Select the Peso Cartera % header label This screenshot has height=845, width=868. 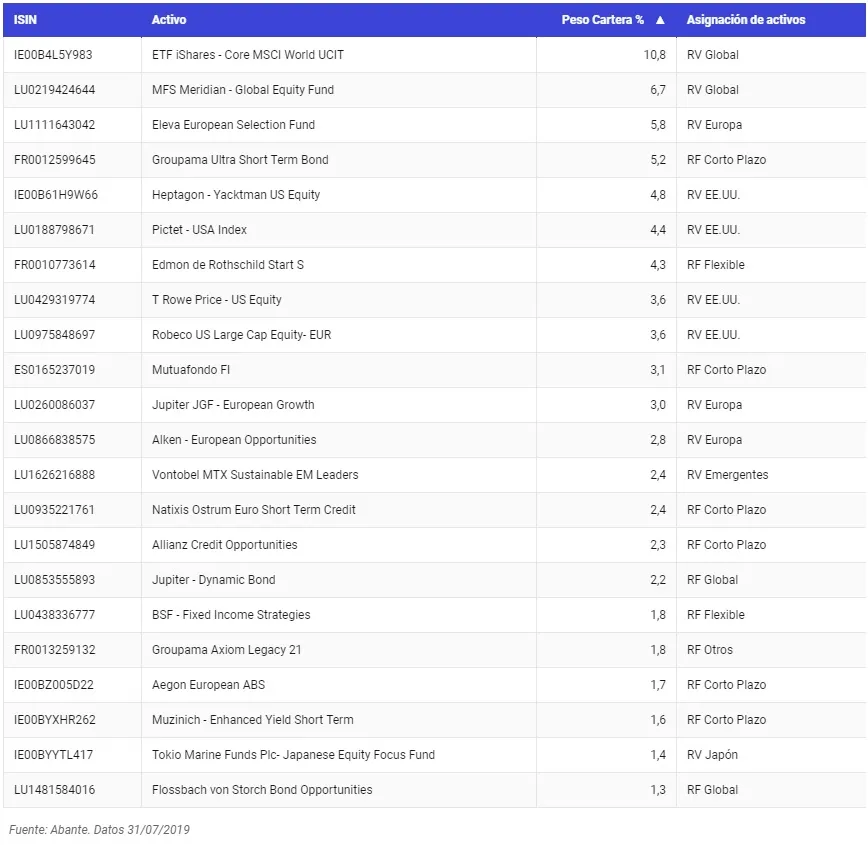[602, 20]
